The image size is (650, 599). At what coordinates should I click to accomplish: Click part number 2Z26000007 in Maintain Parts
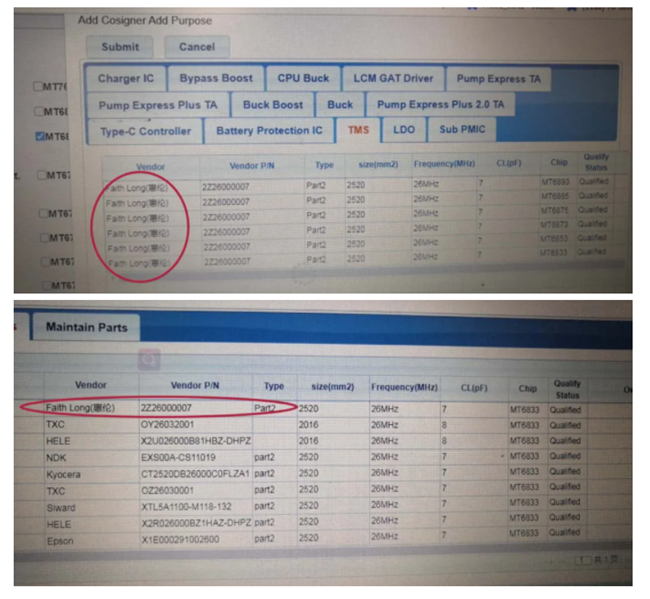point(166,408)
